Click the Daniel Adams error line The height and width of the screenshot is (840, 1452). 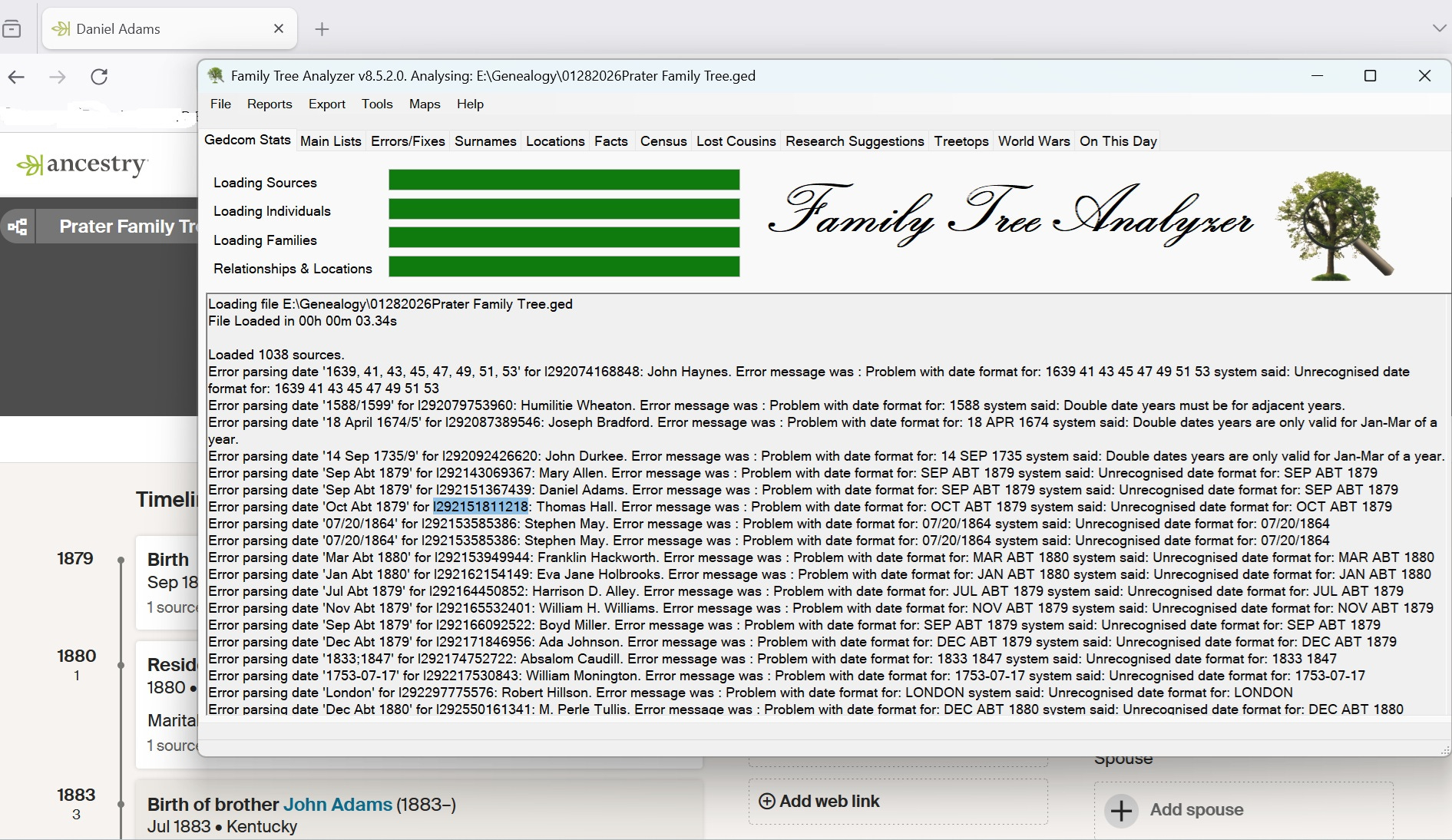click(x=803, y=490)
